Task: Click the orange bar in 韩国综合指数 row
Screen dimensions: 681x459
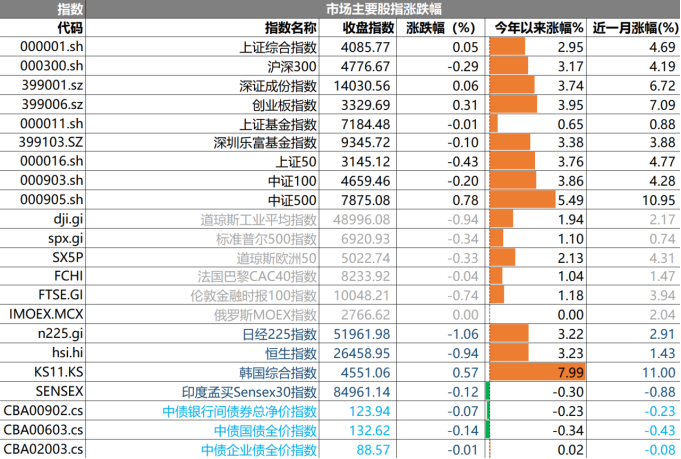Action: tap(535, 372)
